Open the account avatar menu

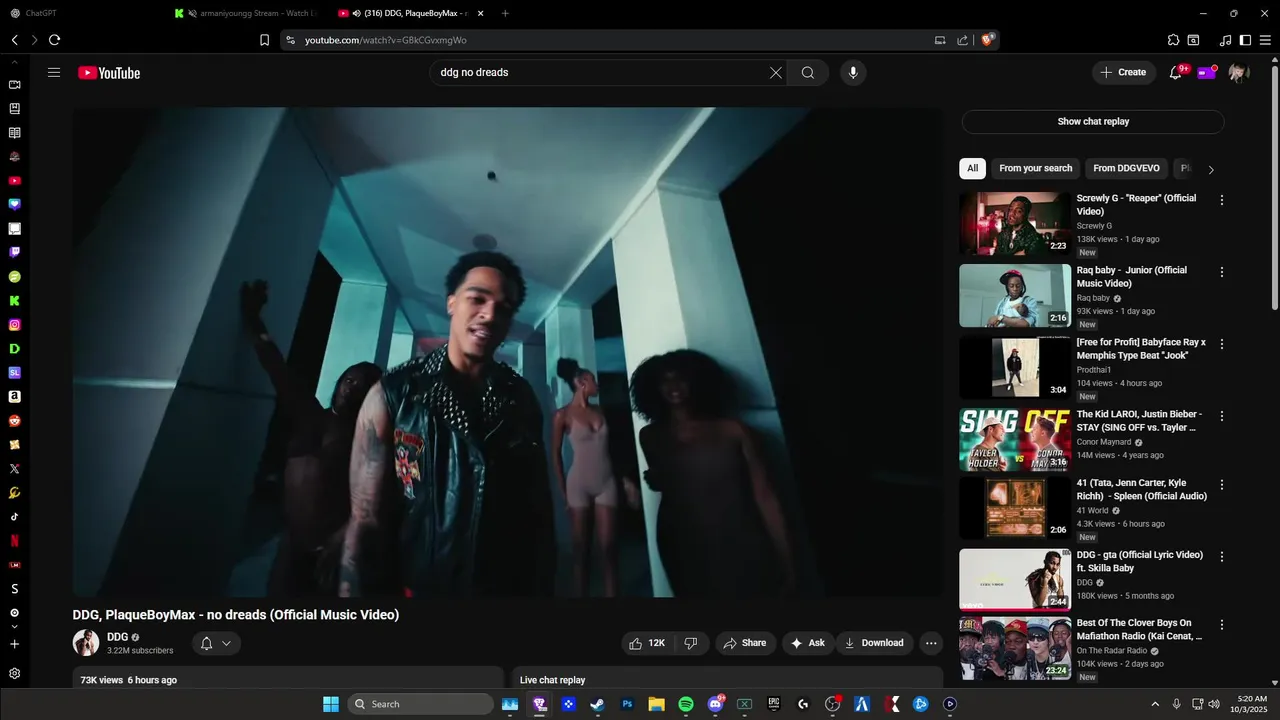pos(1238,72)
